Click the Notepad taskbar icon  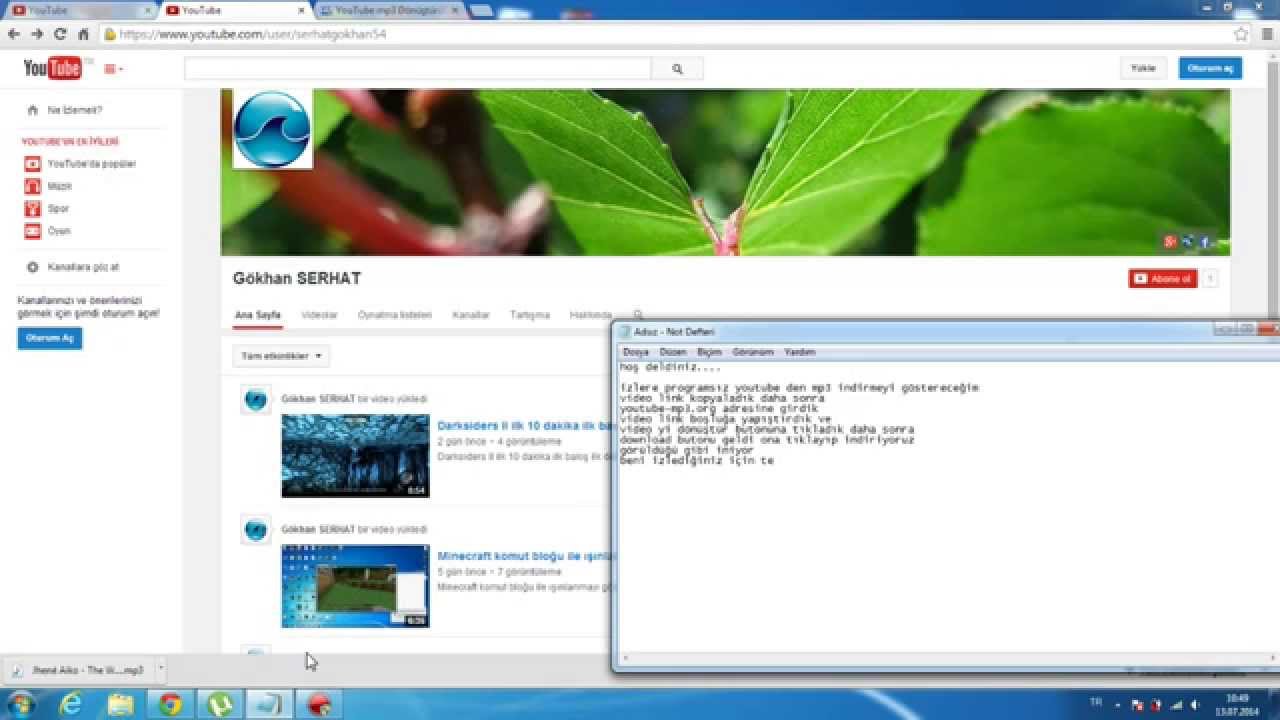tap(268, 704)
